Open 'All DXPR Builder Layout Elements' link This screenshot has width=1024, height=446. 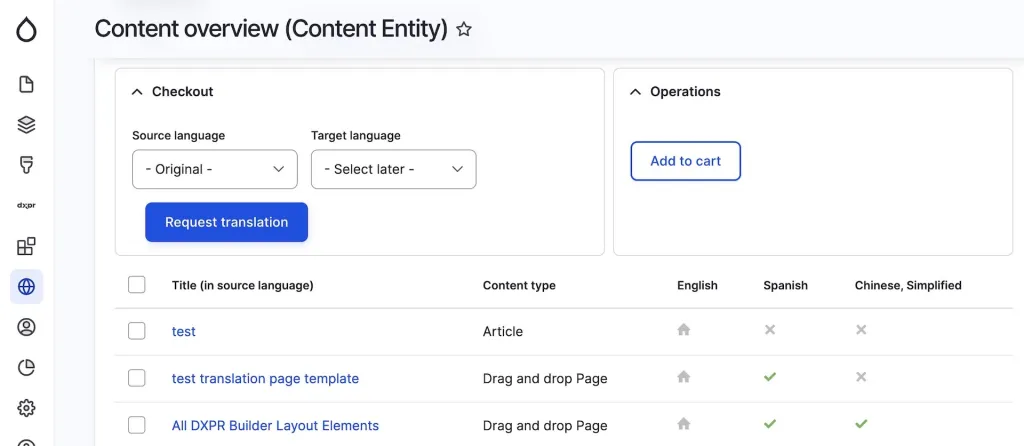point(275,425)
